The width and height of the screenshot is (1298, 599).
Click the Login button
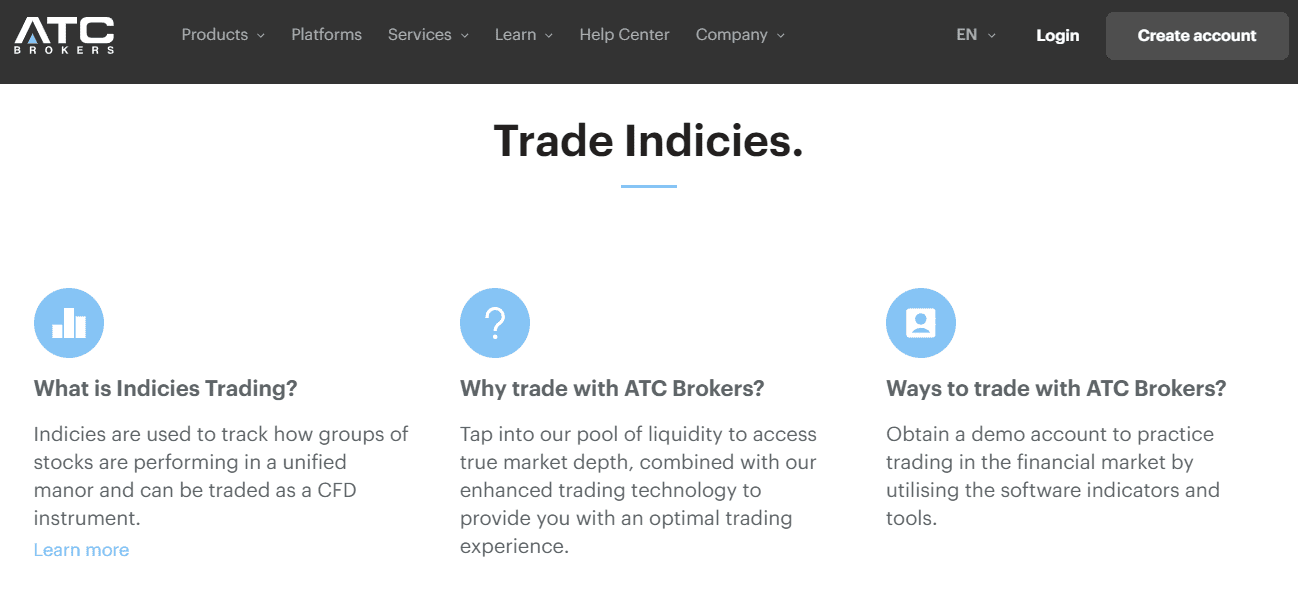click(1057, 34)
